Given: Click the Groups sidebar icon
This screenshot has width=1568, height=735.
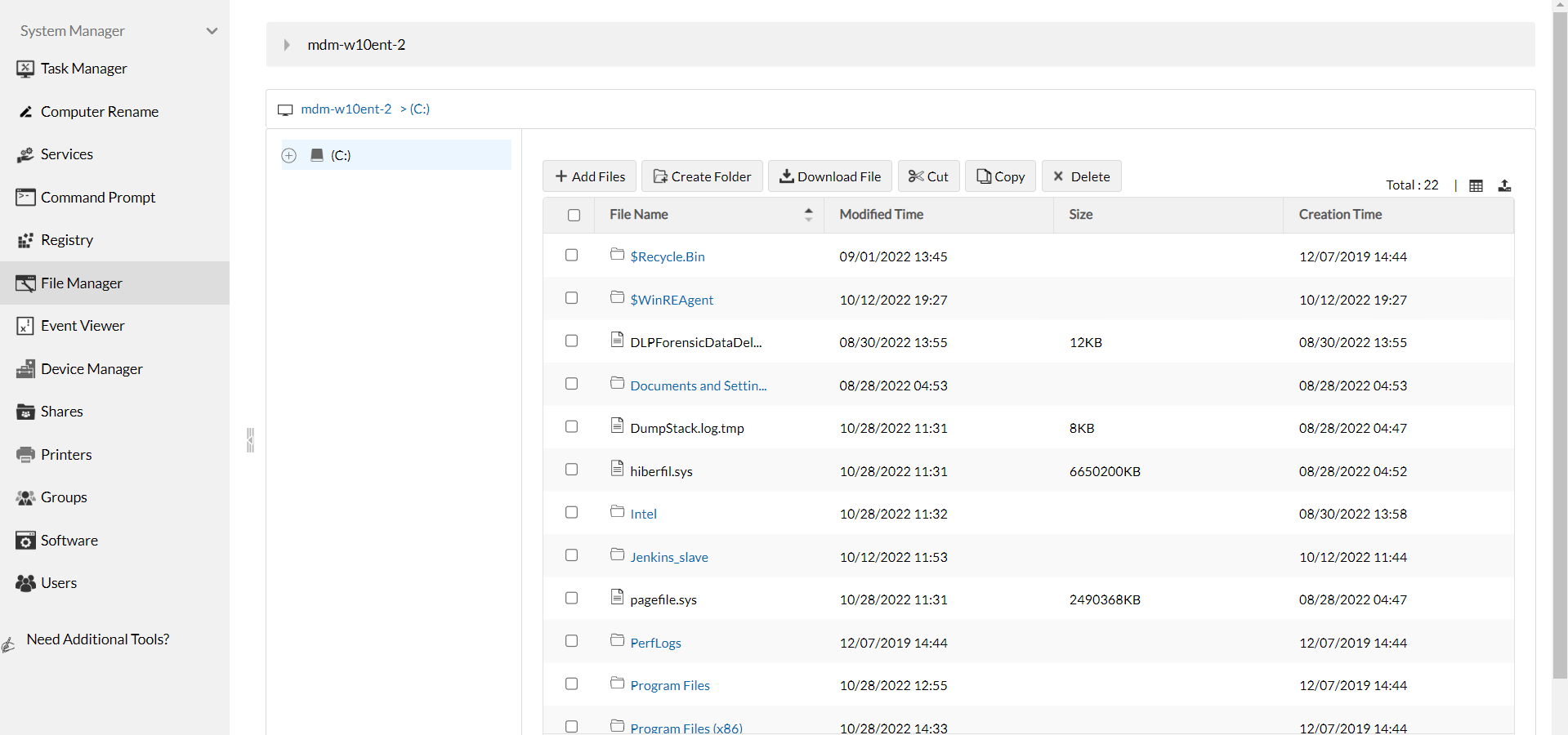Looking at the screenshot, I should click(25, 497).
